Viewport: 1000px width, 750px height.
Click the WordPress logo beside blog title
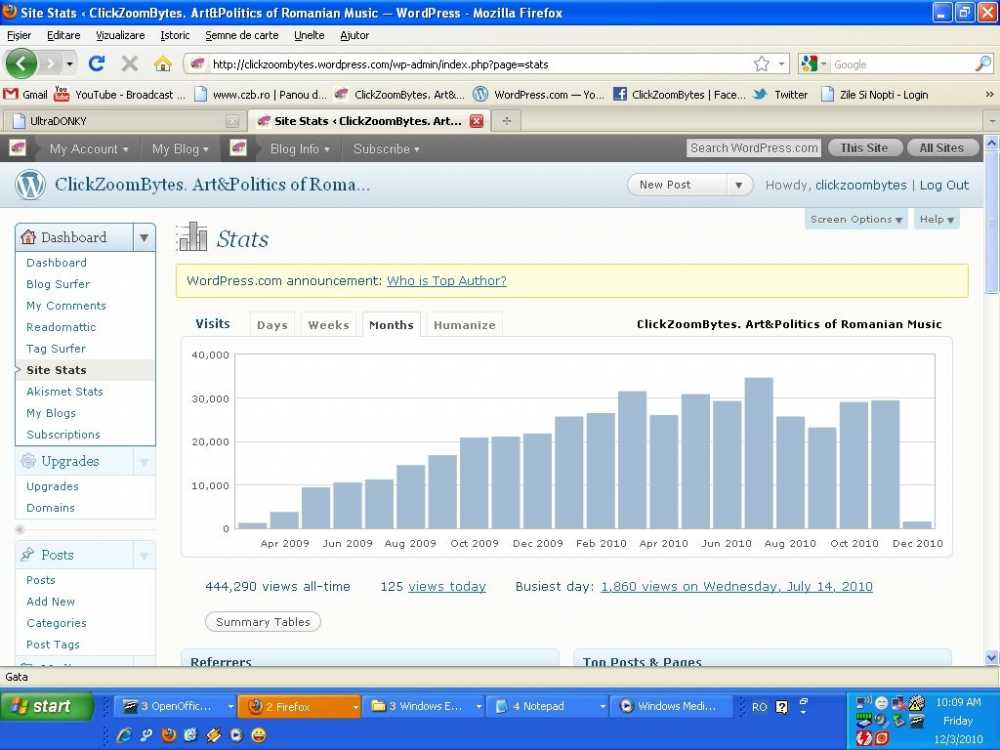click(x=30, y=185)
